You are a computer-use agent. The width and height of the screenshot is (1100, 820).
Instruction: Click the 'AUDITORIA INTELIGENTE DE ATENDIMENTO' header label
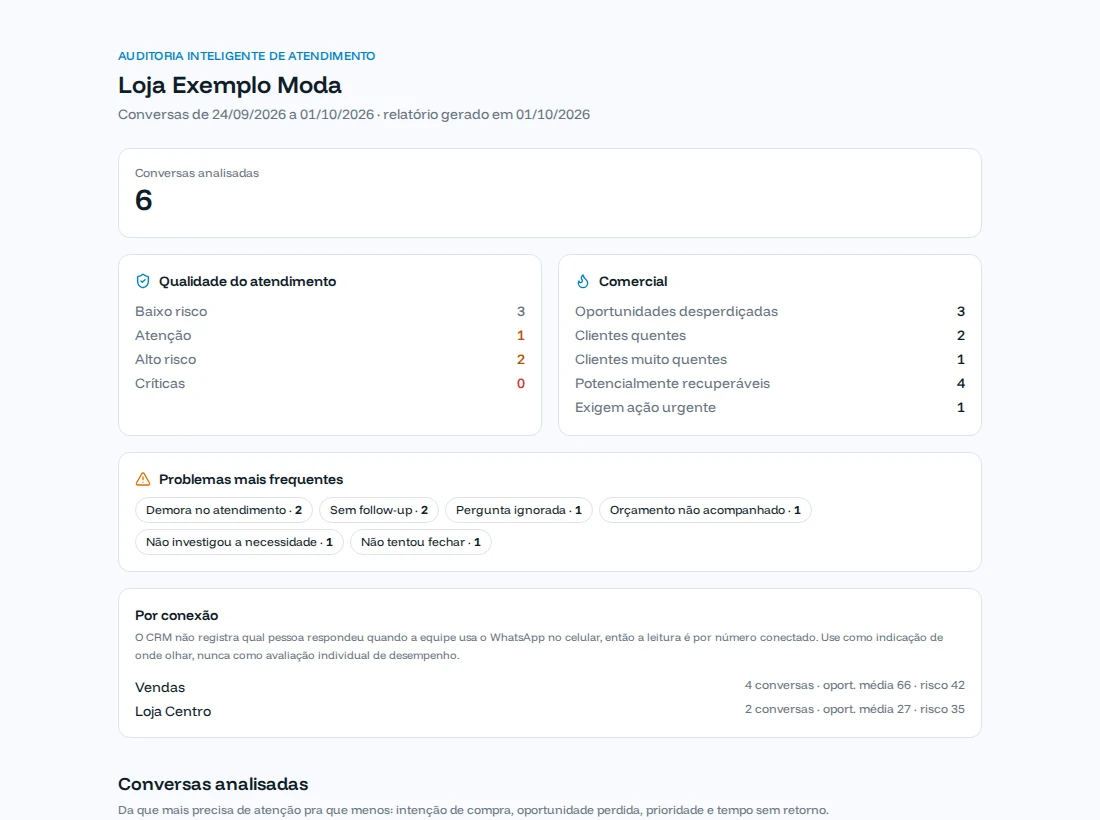[x=246, y=56]
